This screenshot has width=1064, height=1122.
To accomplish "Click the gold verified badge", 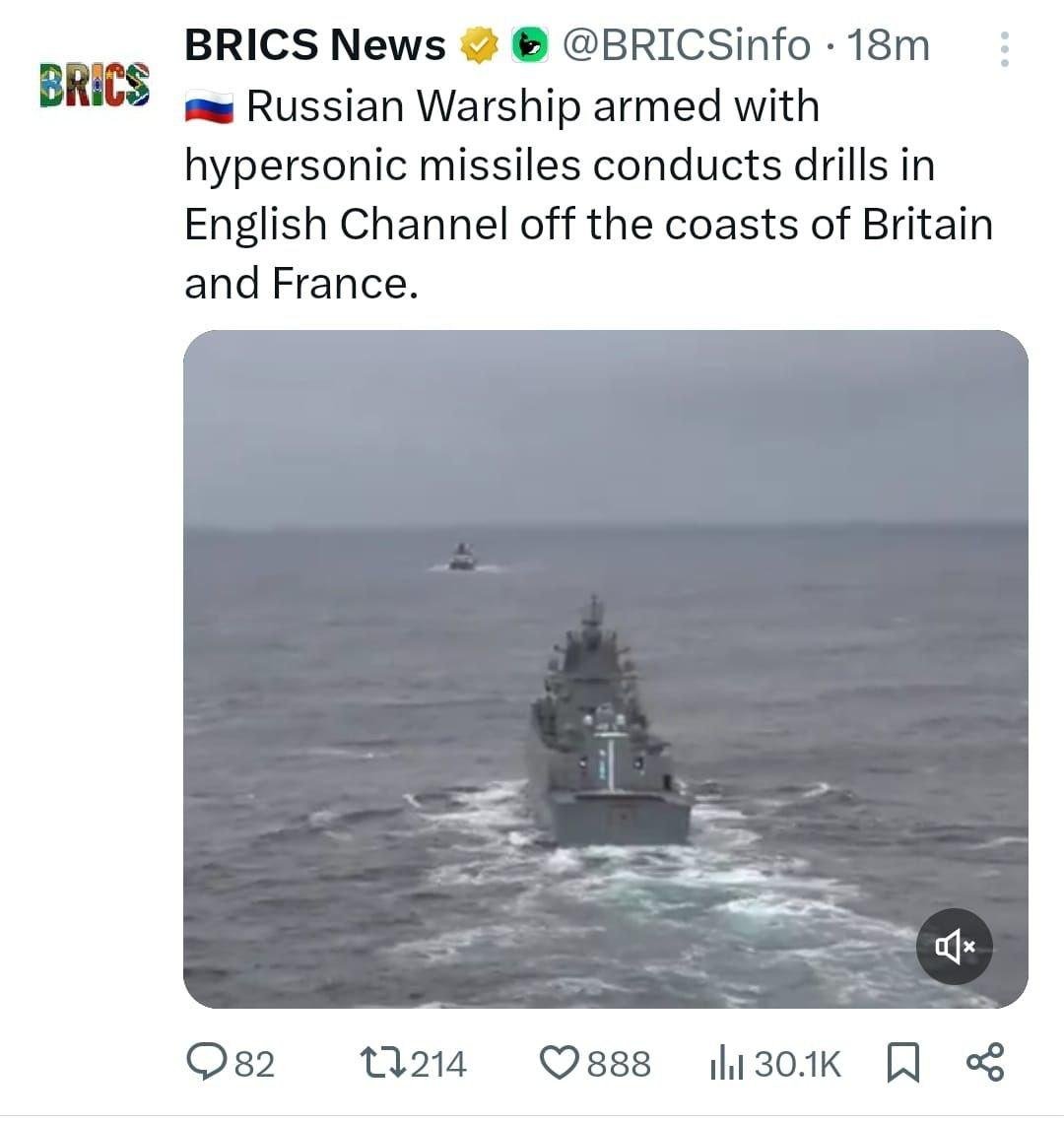I will click(x=479, y=45).
